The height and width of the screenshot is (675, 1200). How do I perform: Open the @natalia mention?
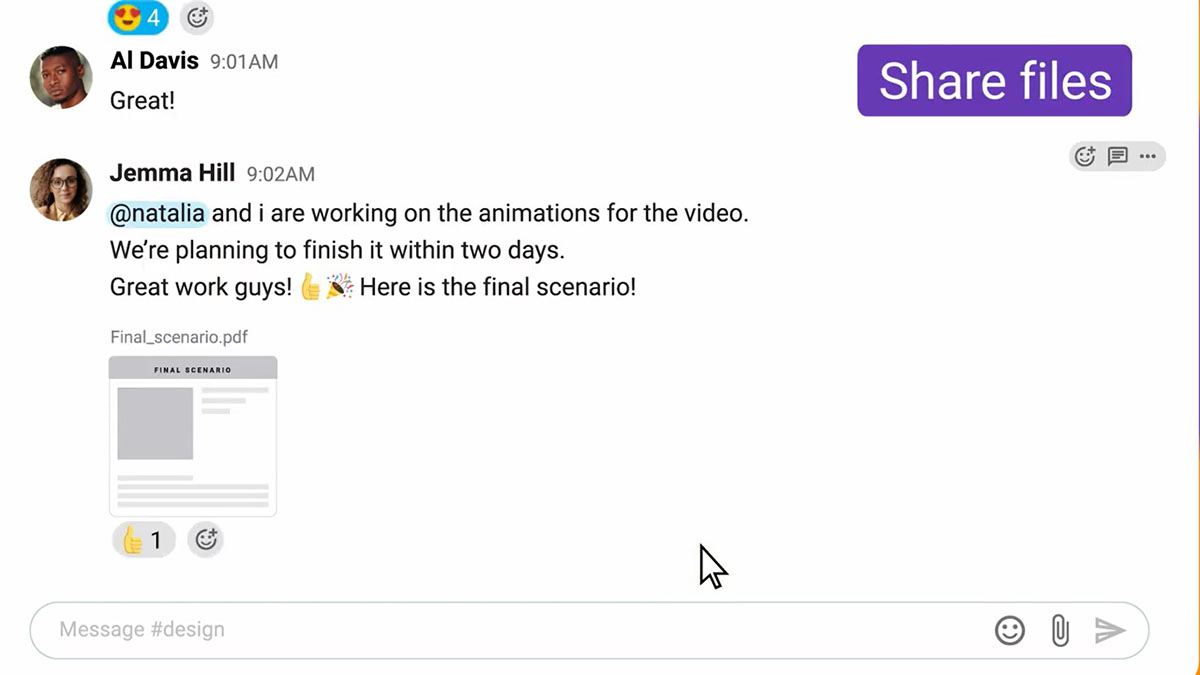(x=158, y=213)
